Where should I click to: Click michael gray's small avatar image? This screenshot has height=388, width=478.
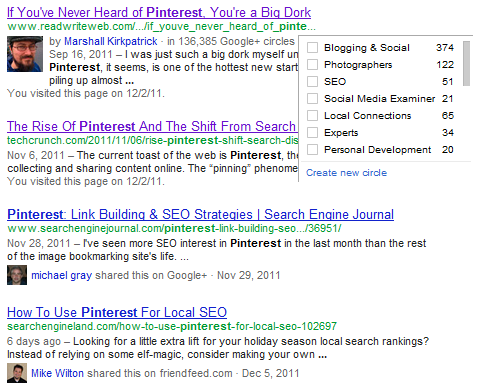17,275
